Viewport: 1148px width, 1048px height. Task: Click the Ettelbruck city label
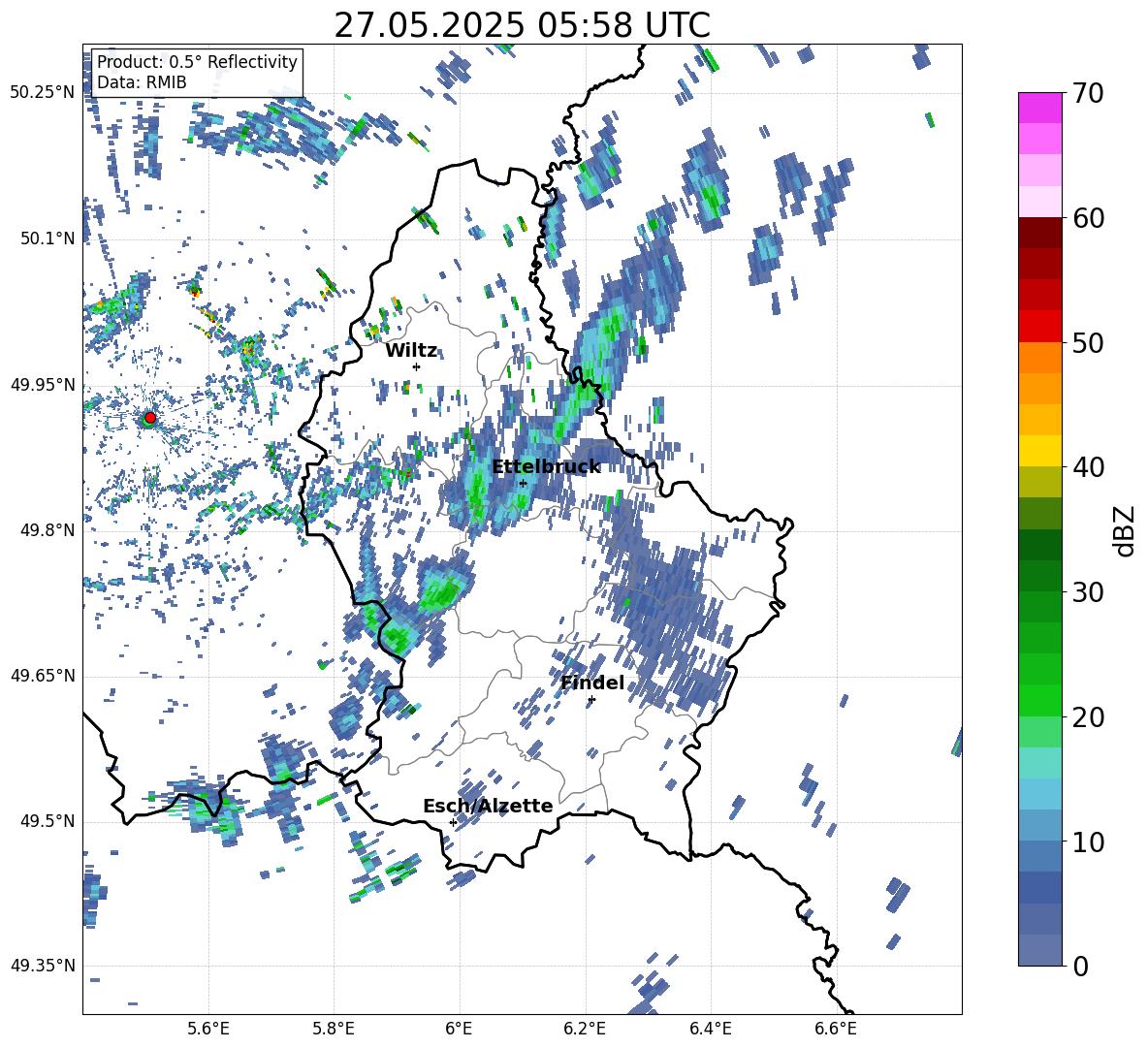pyautogui.click(x=546, y=467)
